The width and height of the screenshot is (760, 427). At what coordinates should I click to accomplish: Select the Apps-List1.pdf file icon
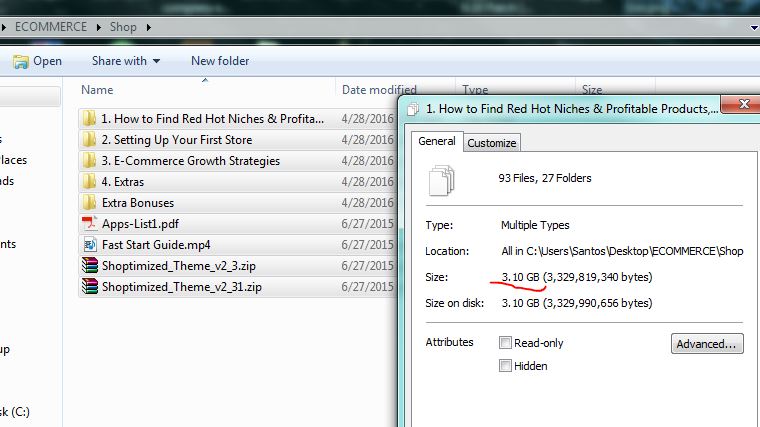[90, 224]
